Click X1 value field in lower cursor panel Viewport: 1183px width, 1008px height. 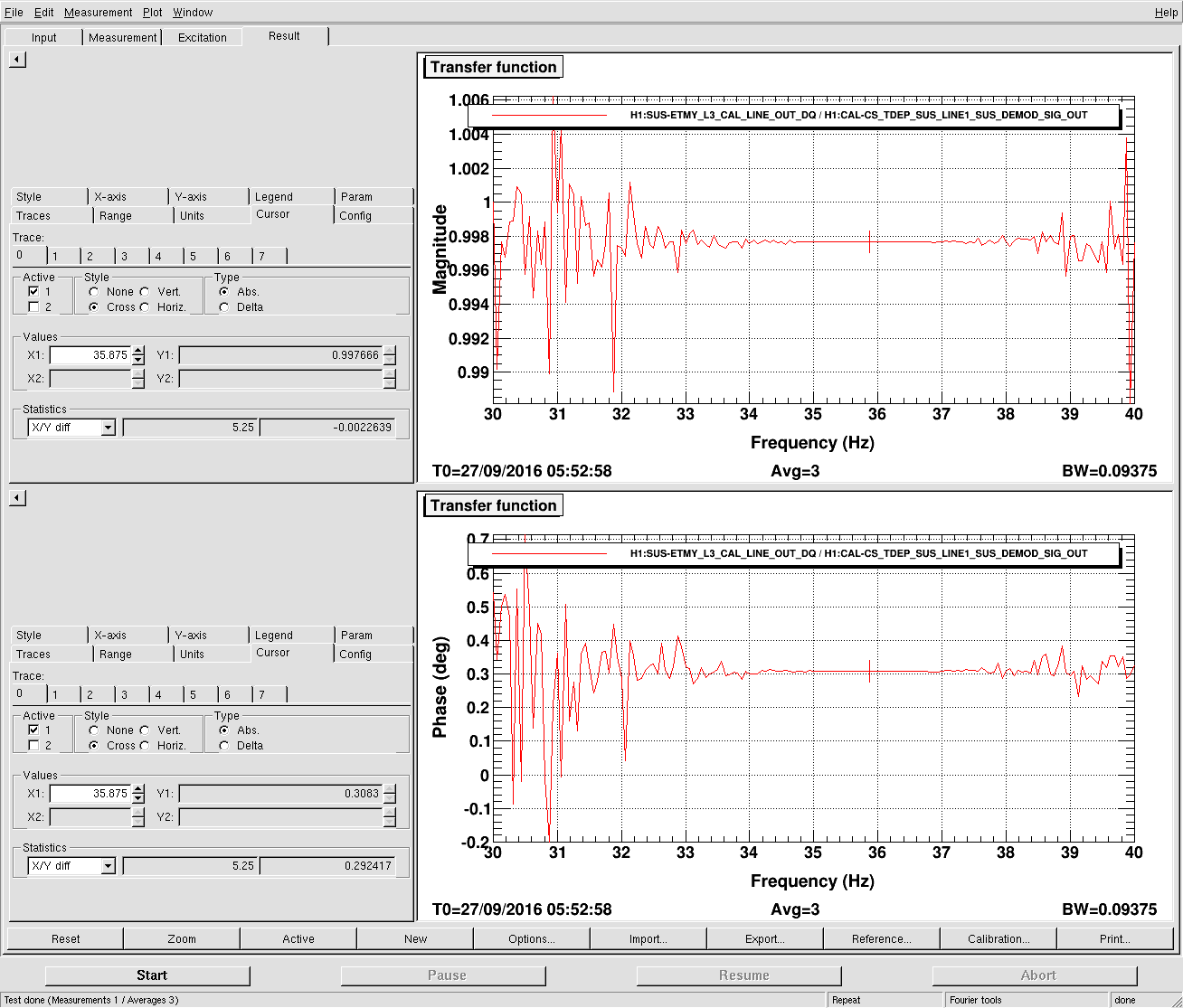[x=90, y=794]
